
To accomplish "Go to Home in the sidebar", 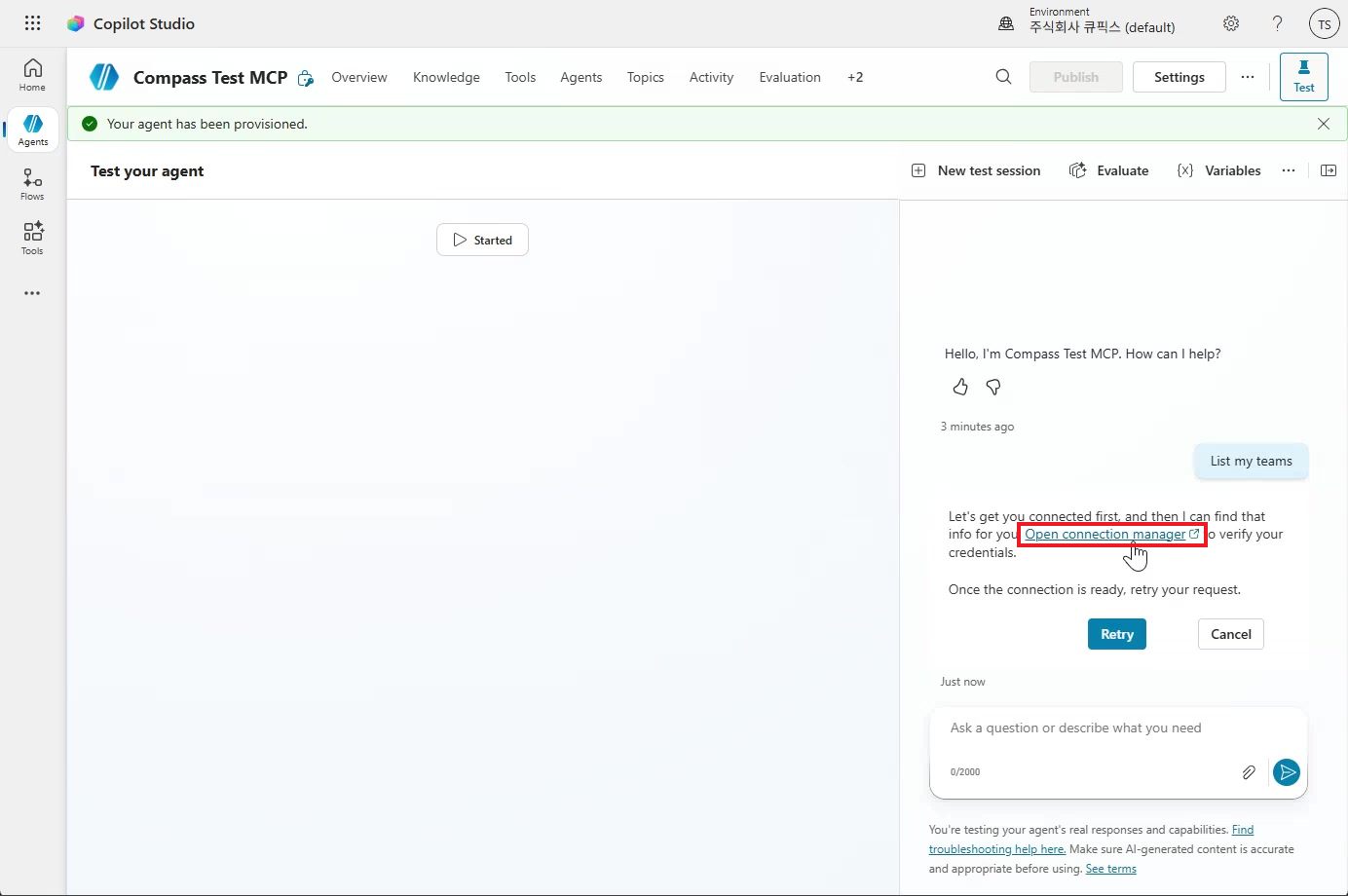I will (32, 75).
